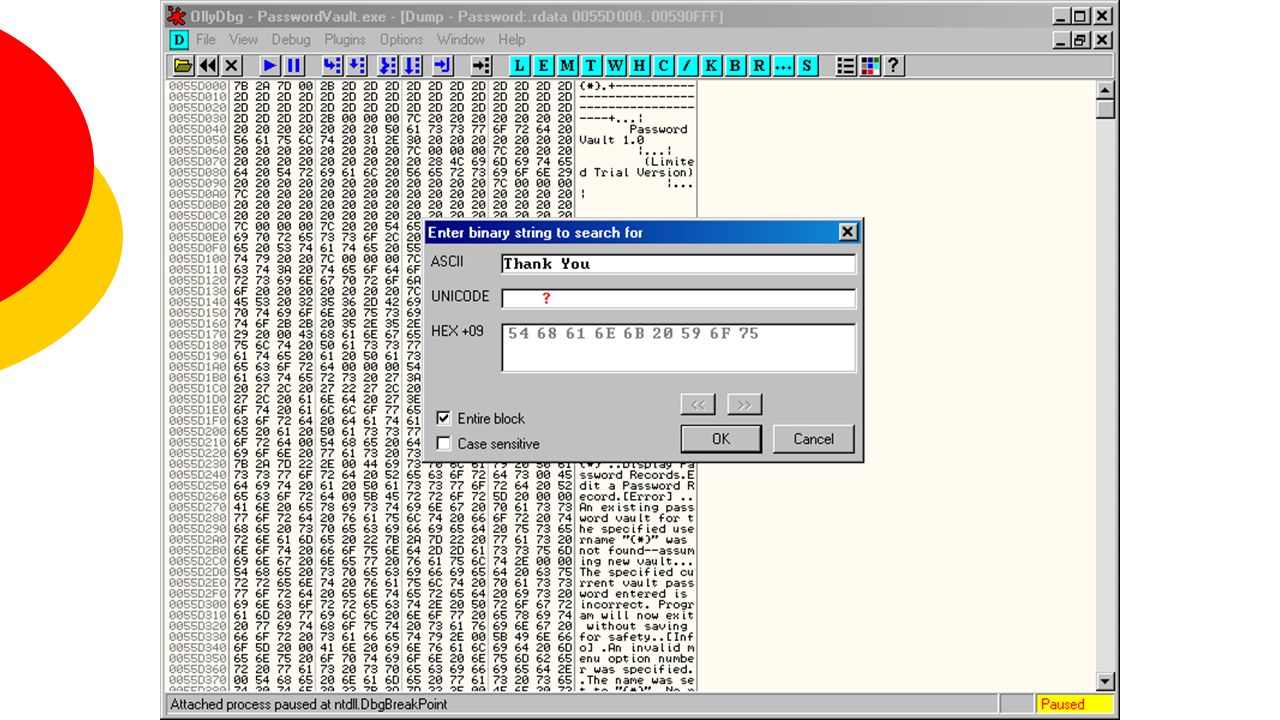Open the Help menu
Viewport: 1280px width, 720px height.
[512, 40]
